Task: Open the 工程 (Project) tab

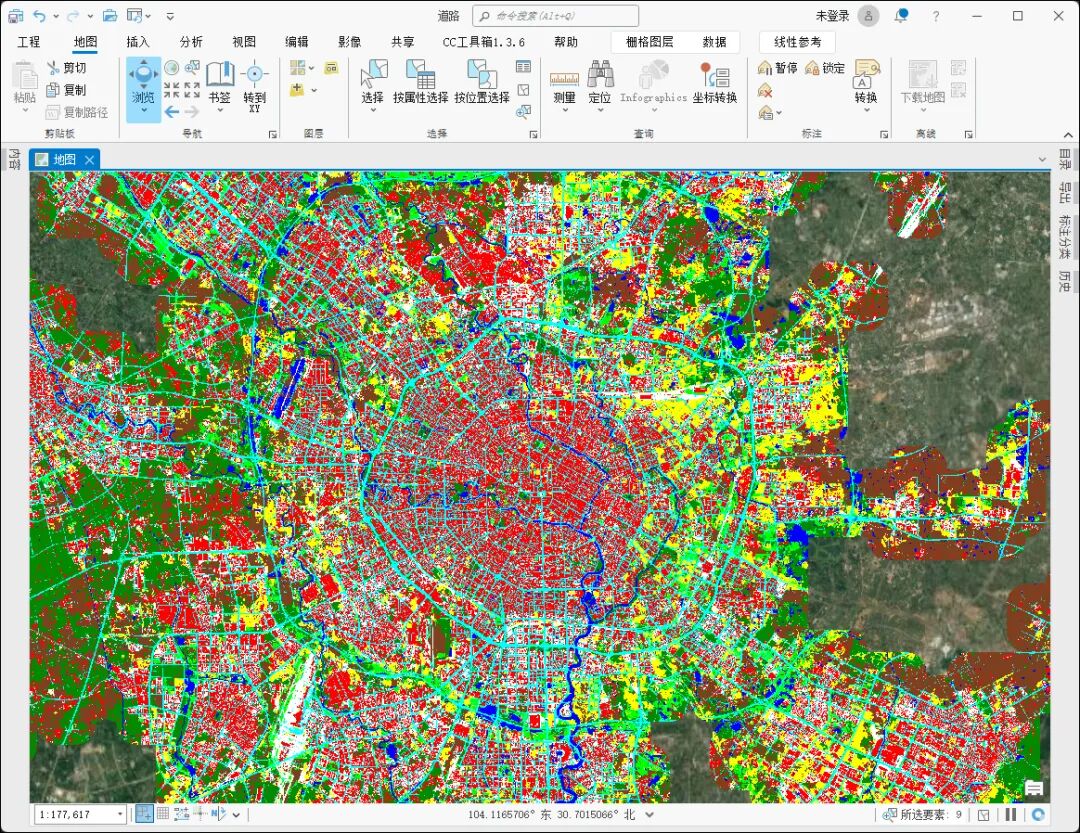Action: pos(29,42)
